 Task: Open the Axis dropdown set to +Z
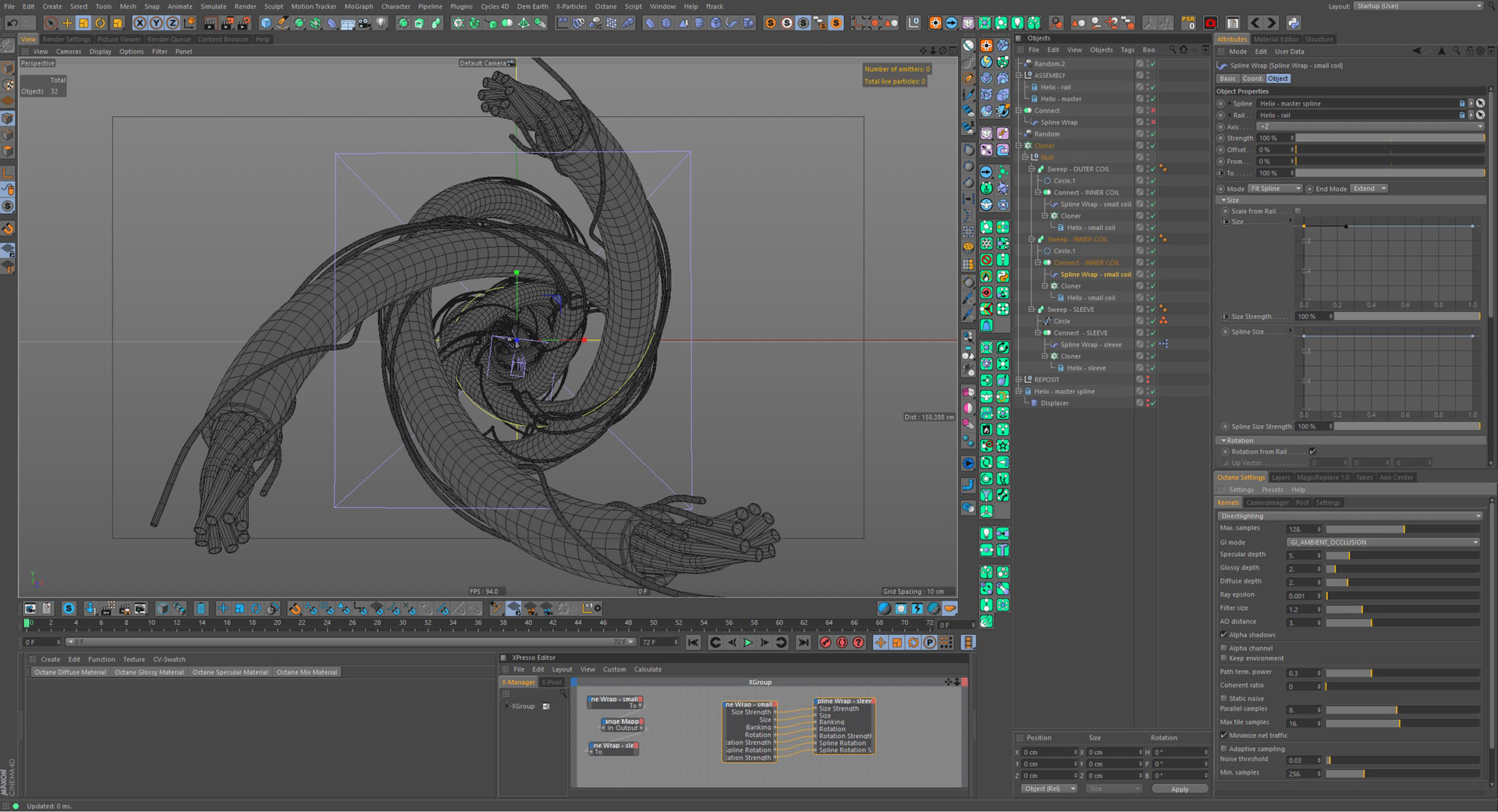click(x=1370, y=126)
